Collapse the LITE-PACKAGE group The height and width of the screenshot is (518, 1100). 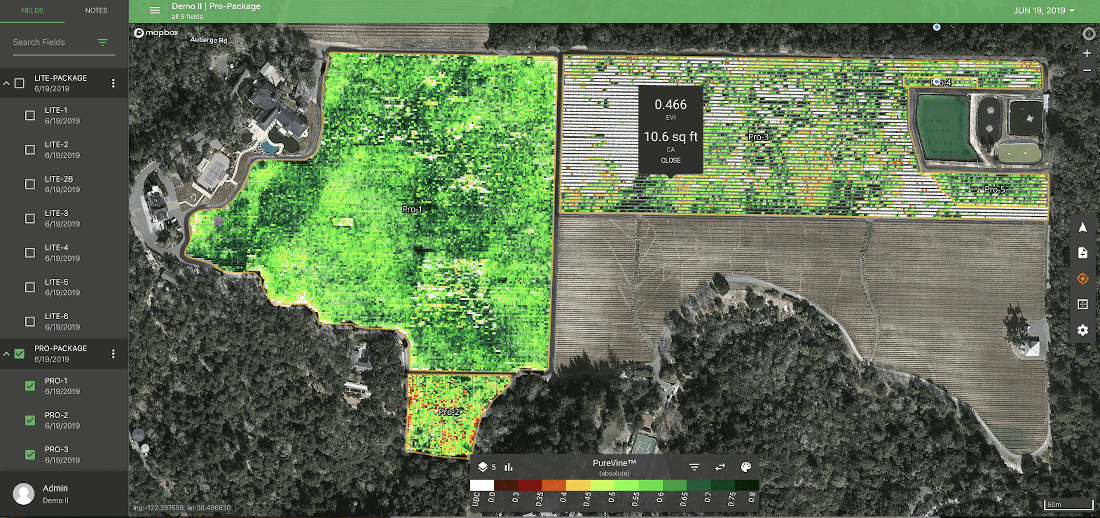[x=6, y=83]
